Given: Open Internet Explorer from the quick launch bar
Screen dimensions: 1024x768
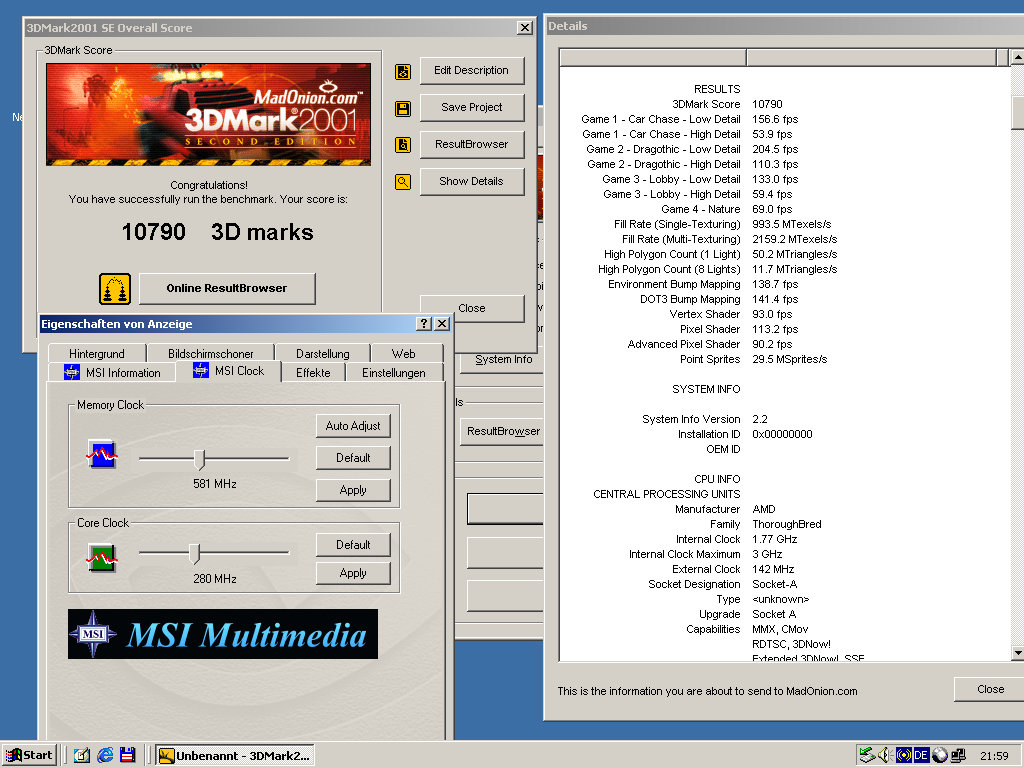Looking at the screenshot, I should [105, 755].
